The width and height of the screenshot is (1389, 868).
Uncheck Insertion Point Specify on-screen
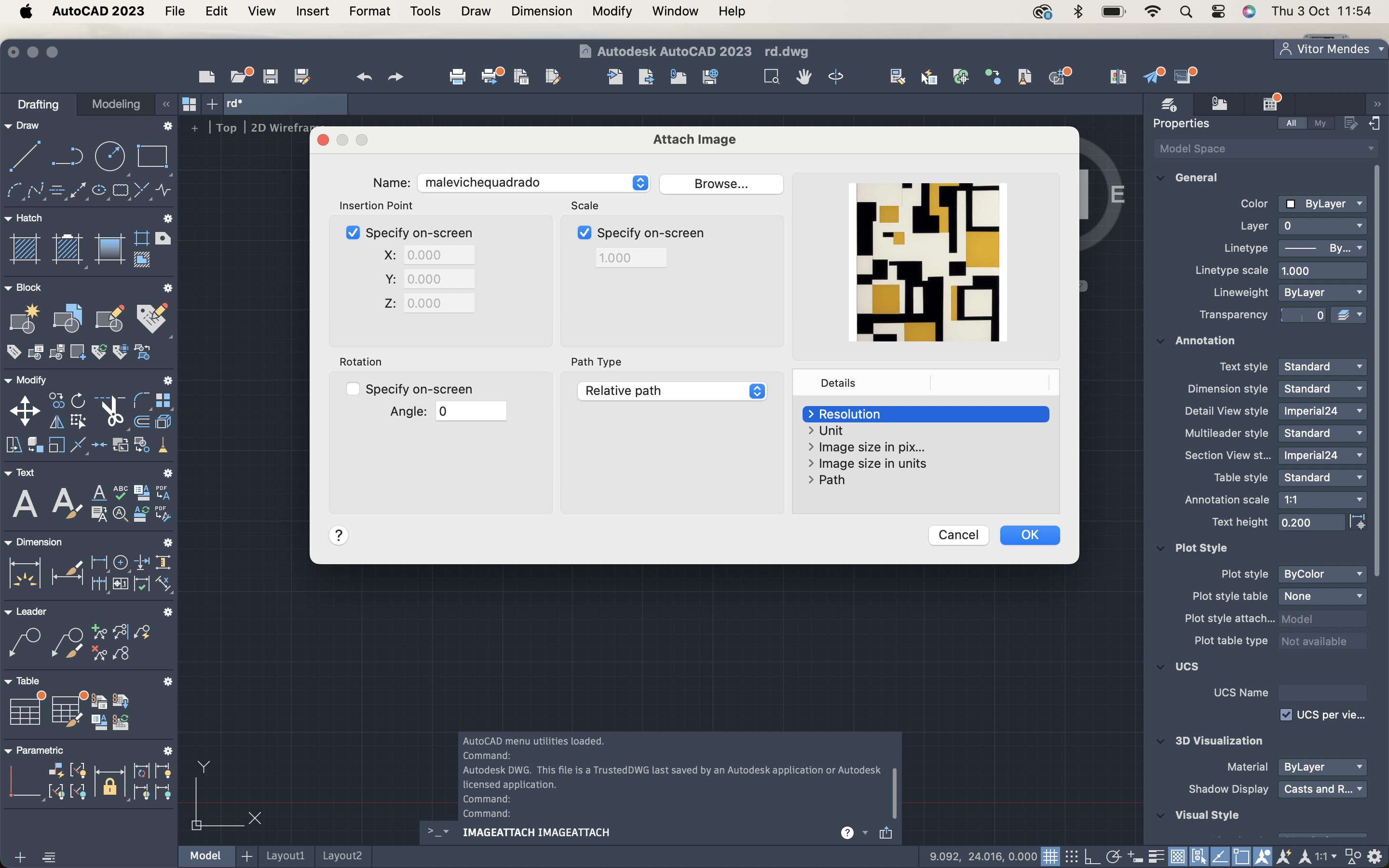click(x=353, y=232)
